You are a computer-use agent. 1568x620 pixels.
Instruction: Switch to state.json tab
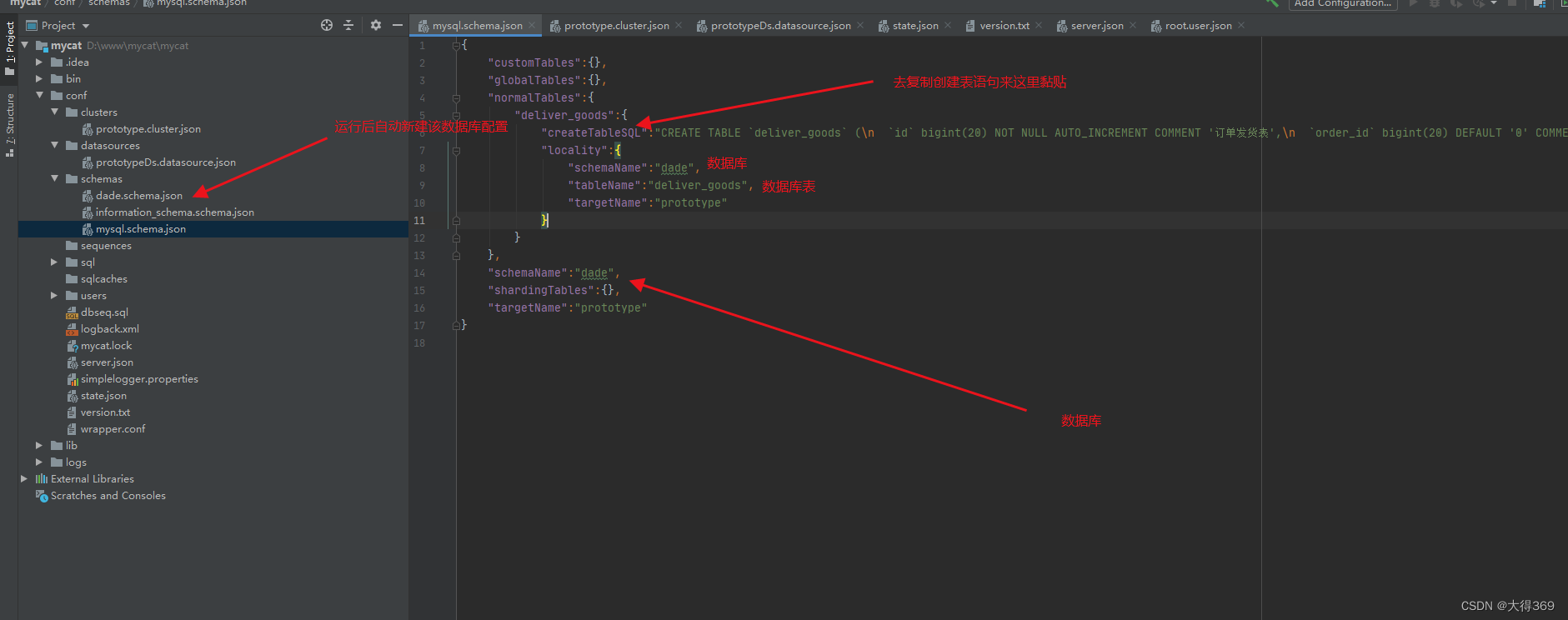[x=915, y=26]
